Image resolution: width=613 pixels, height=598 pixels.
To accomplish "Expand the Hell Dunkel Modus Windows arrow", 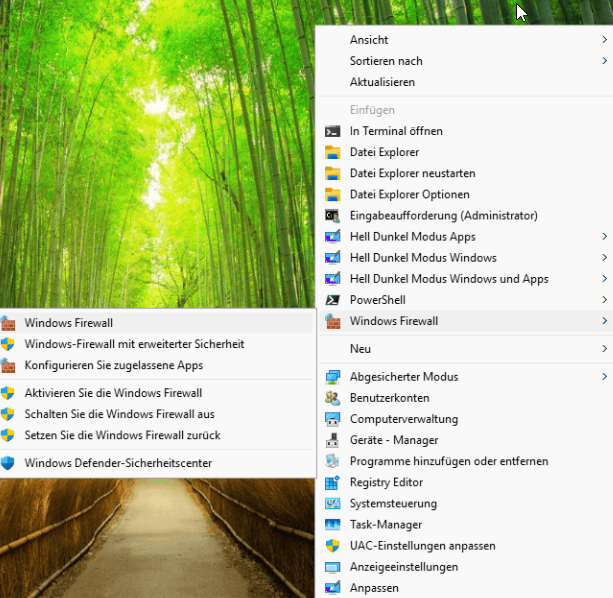I will coord(604,258).
